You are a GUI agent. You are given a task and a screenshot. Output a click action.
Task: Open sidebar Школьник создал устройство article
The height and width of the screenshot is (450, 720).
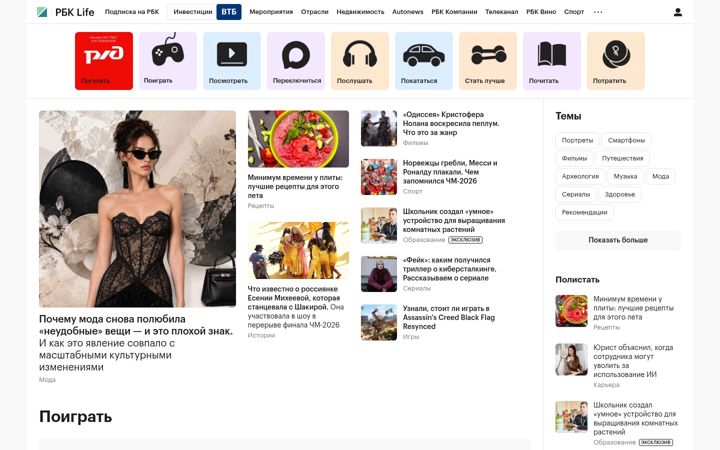point(636,418)
